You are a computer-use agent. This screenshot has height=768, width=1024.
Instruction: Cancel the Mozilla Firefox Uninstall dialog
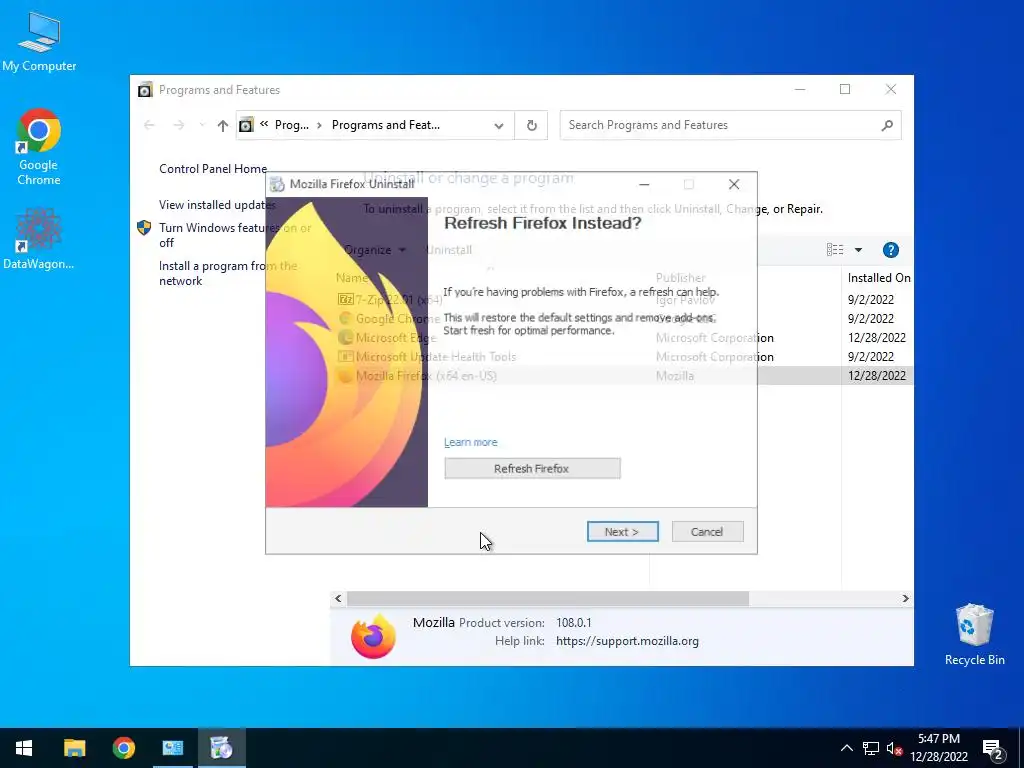(x=707, y=532)
